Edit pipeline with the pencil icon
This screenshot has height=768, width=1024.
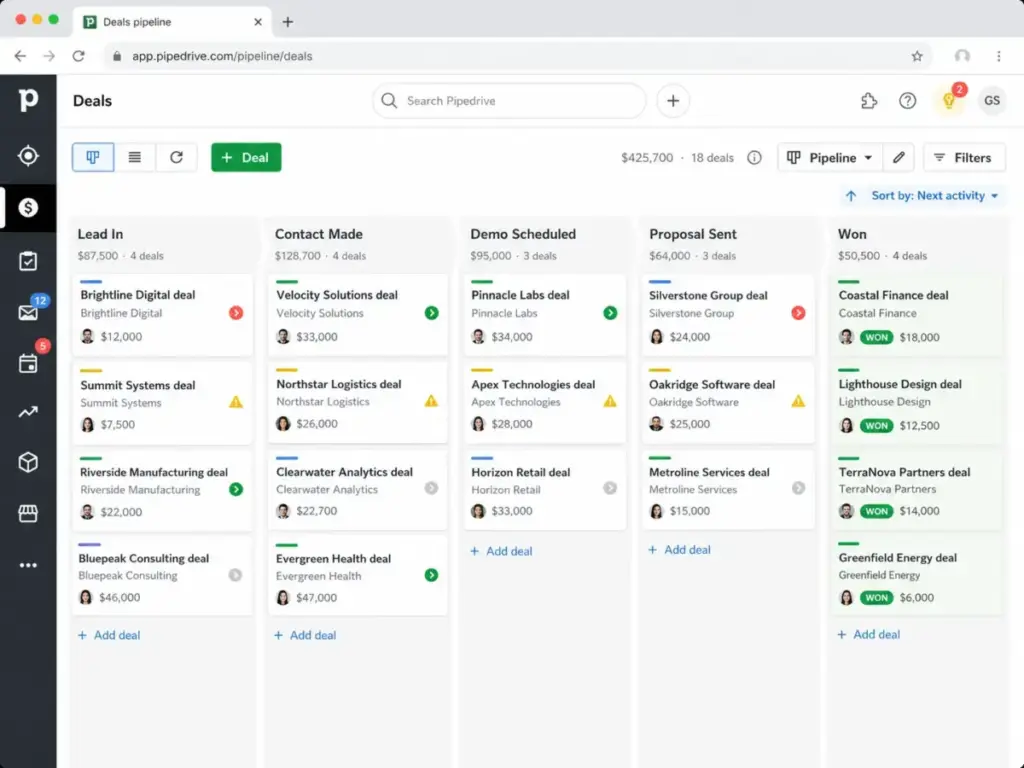pyautogui.click(x=899, y=157)
